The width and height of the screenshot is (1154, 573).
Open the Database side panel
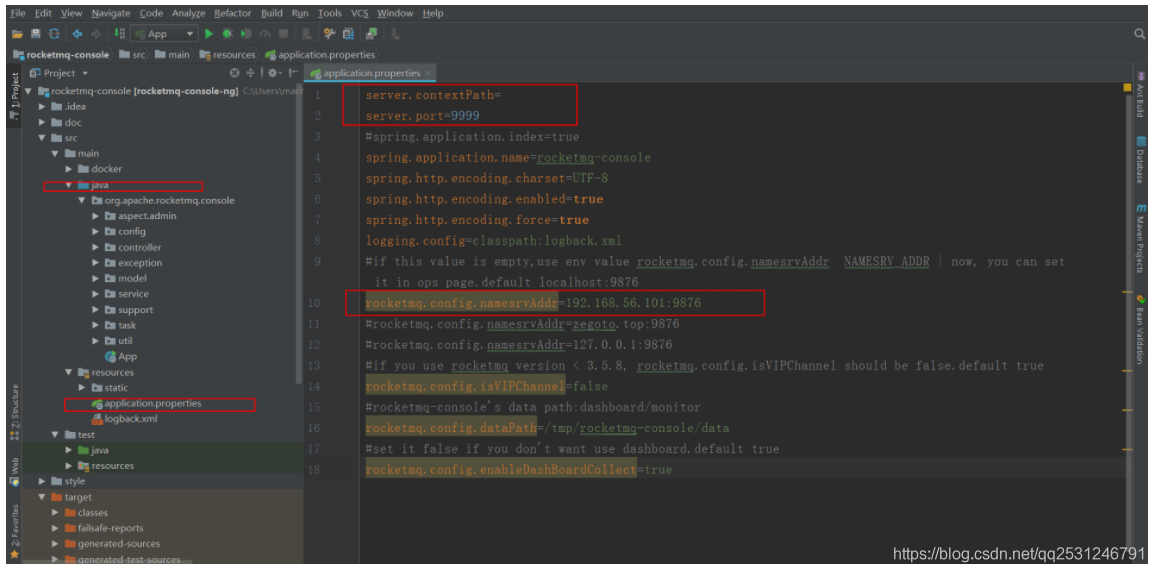point(1141,160)
